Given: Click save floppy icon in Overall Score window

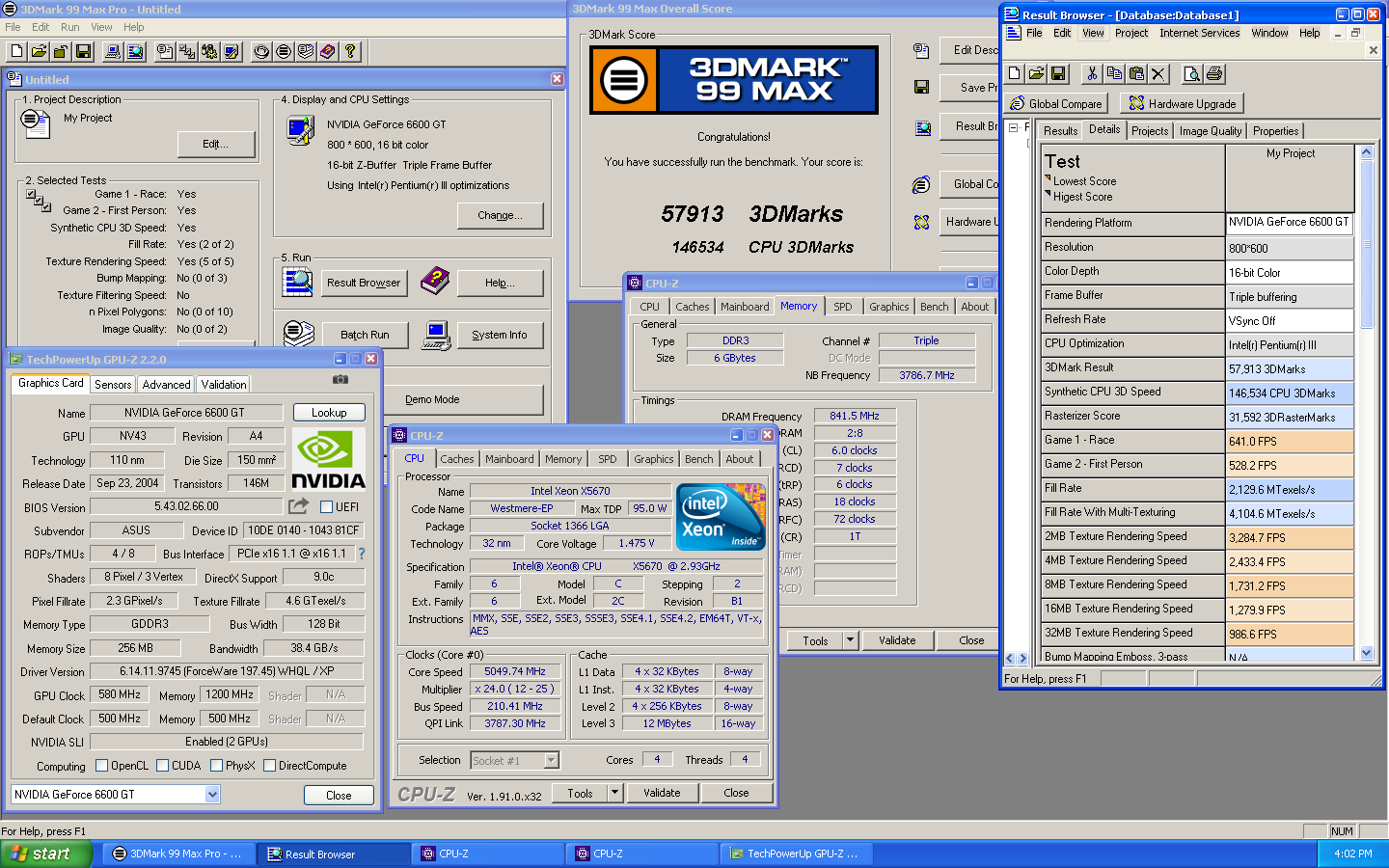Looking at the screenshot, I should (x=921, y=87).
